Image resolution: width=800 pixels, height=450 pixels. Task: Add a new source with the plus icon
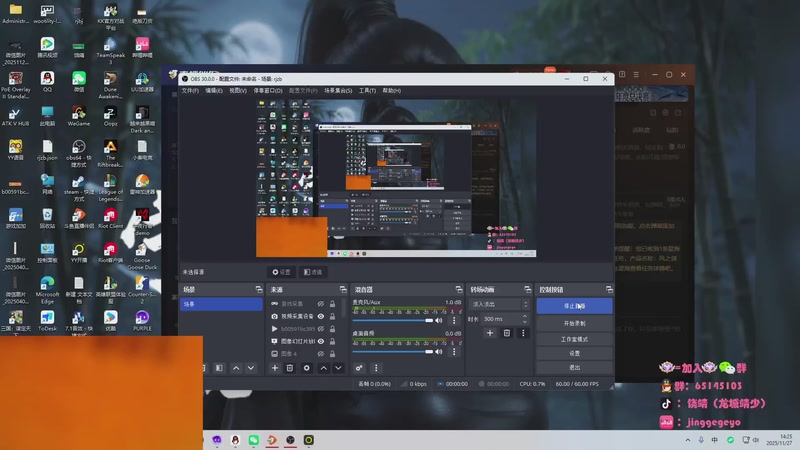click(274, 368)
